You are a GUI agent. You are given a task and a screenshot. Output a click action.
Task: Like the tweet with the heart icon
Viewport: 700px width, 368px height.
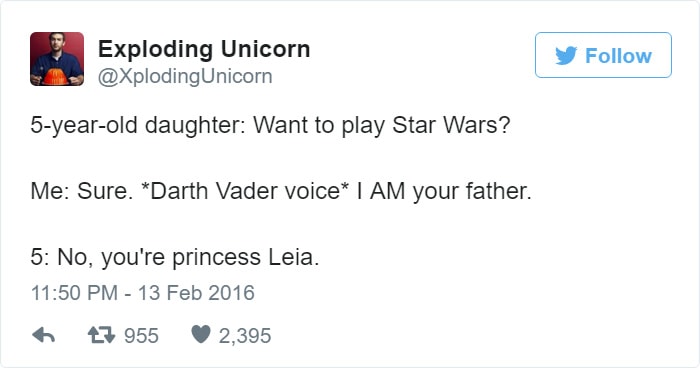click(x=200, y=335)
